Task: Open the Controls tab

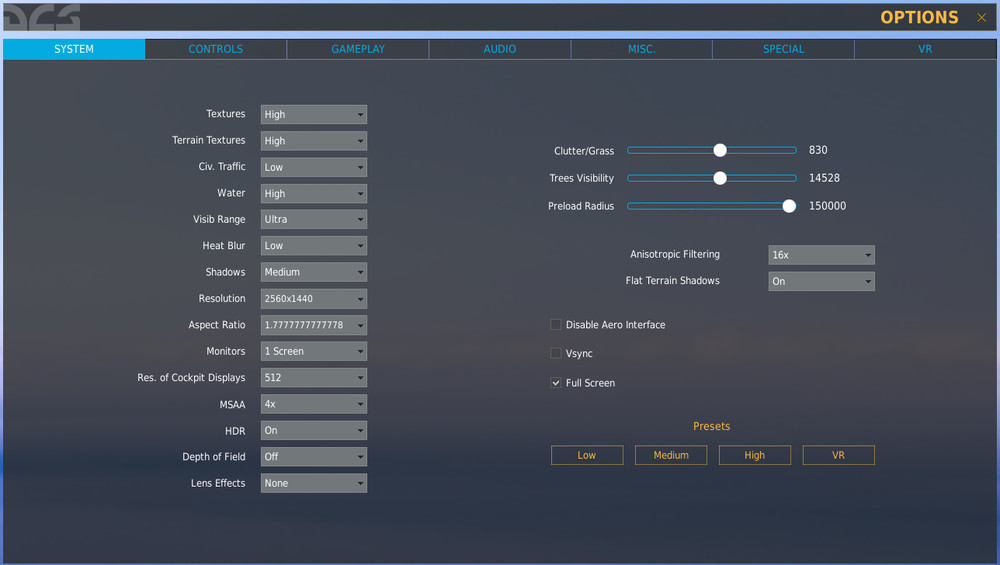Action: (x=216, y=49)
